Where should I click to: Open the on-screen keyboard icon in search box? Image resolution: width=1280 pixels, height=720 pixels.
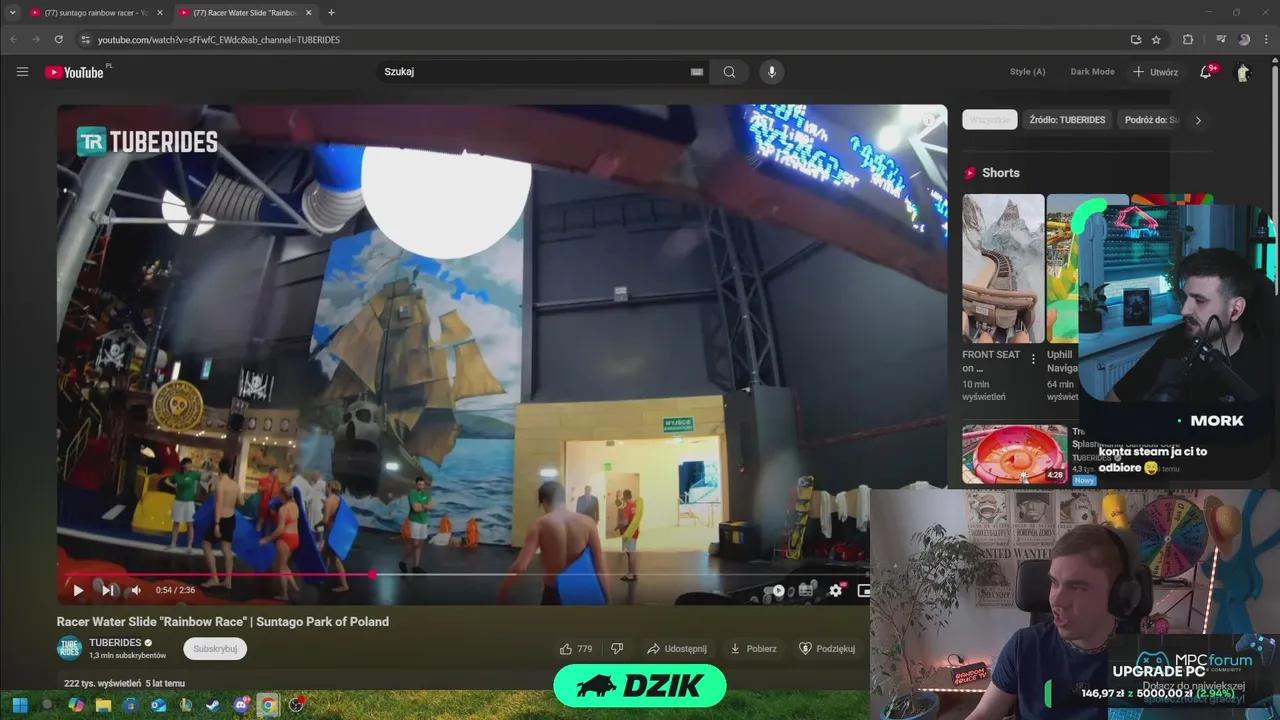(697, 72)
